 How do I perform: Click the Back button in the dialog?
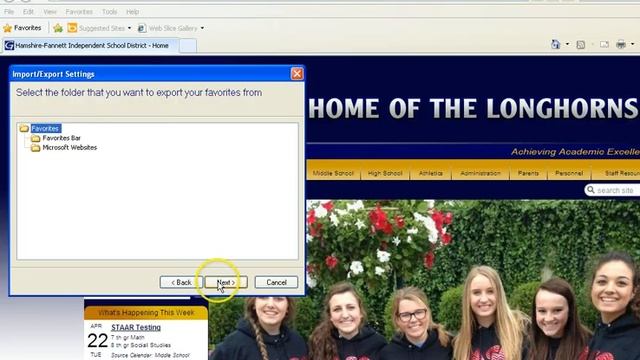(181, 282)
